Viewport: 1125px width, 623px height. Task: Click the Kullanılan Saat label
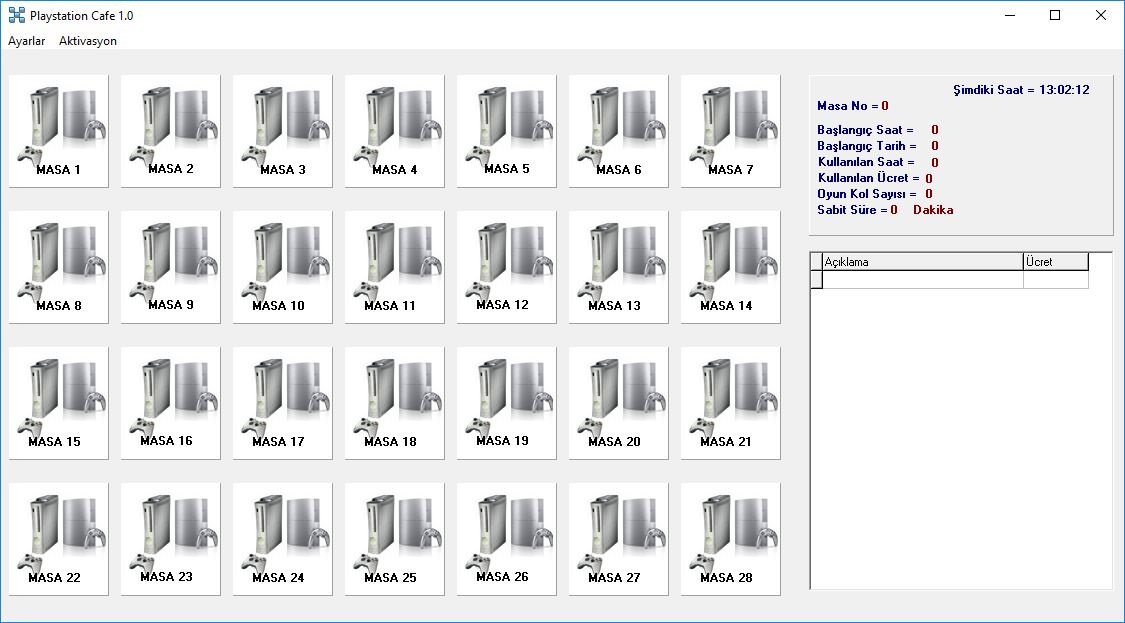click(866, 162)
